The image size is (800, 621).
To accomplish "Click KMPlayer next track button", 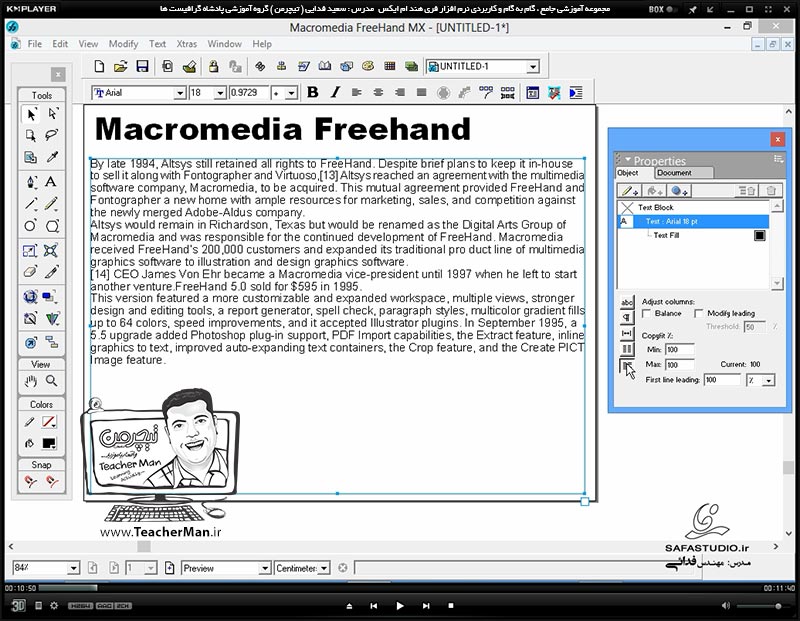I will pos(426,606).
